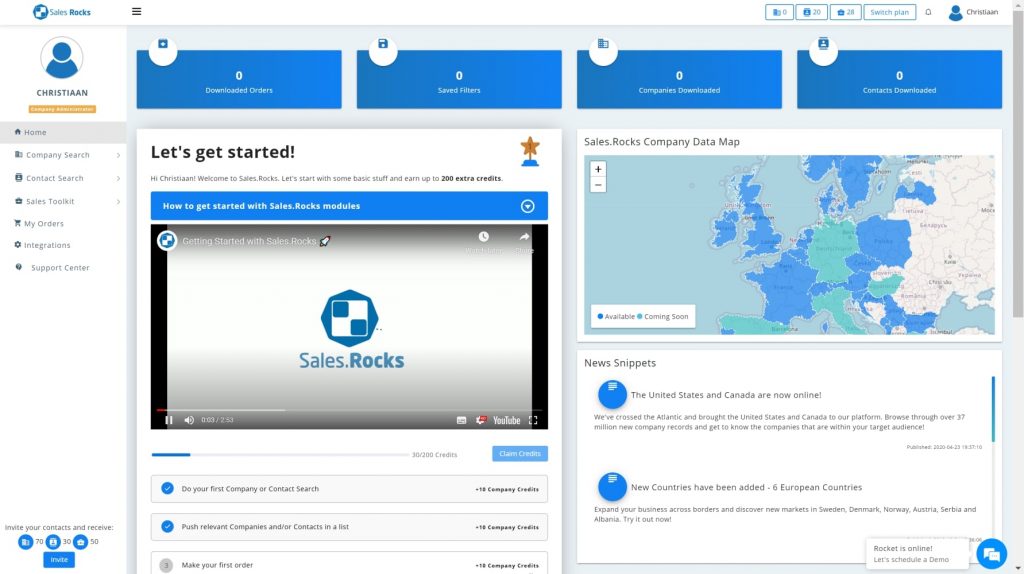The width and height of the screenshot is (1024, 574).
Task: Collapse the How to get started section
Action: click(528, 206)
